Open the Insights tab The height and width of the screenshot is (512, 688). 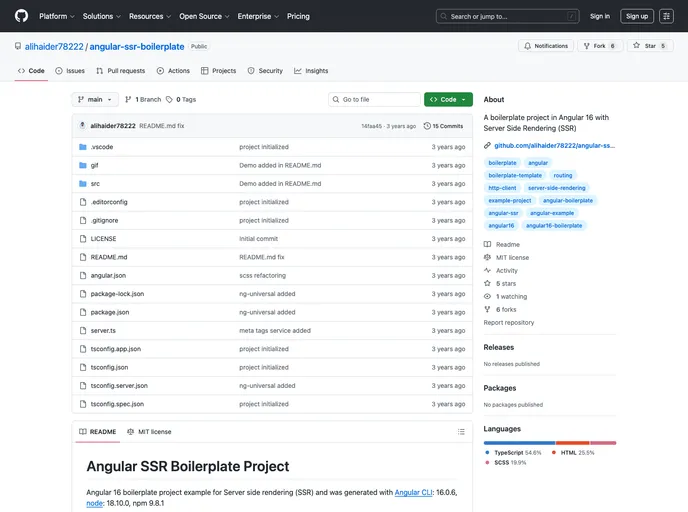point(311,71)
